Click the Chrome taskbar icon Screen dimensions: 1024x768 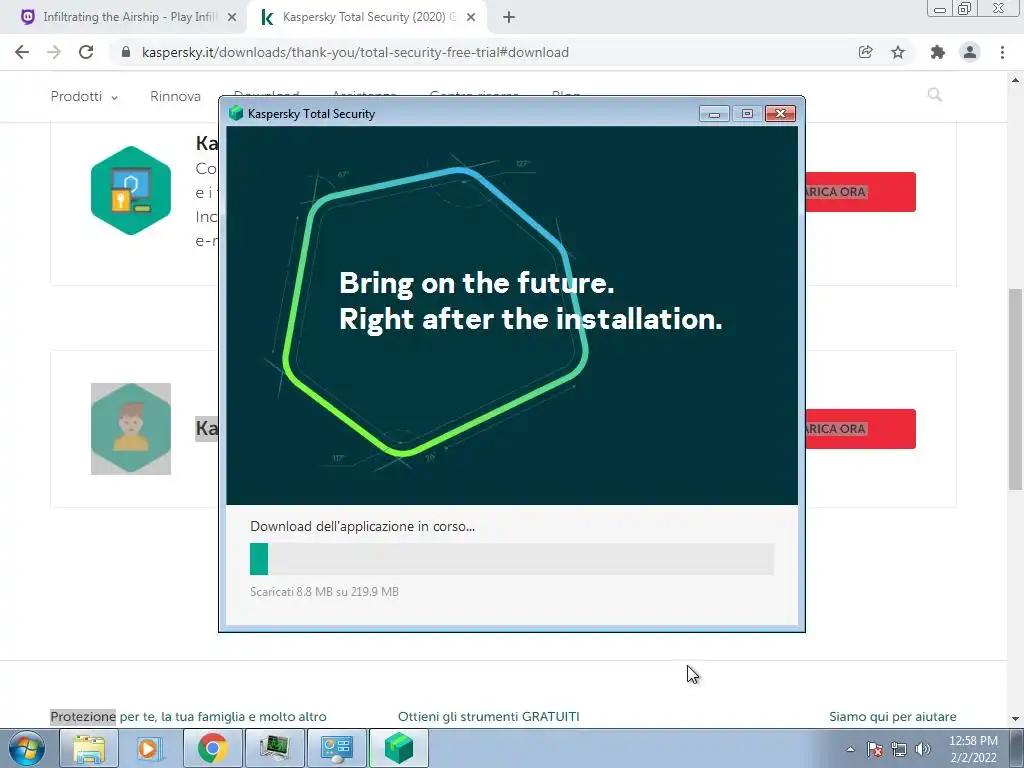point(212,748)
